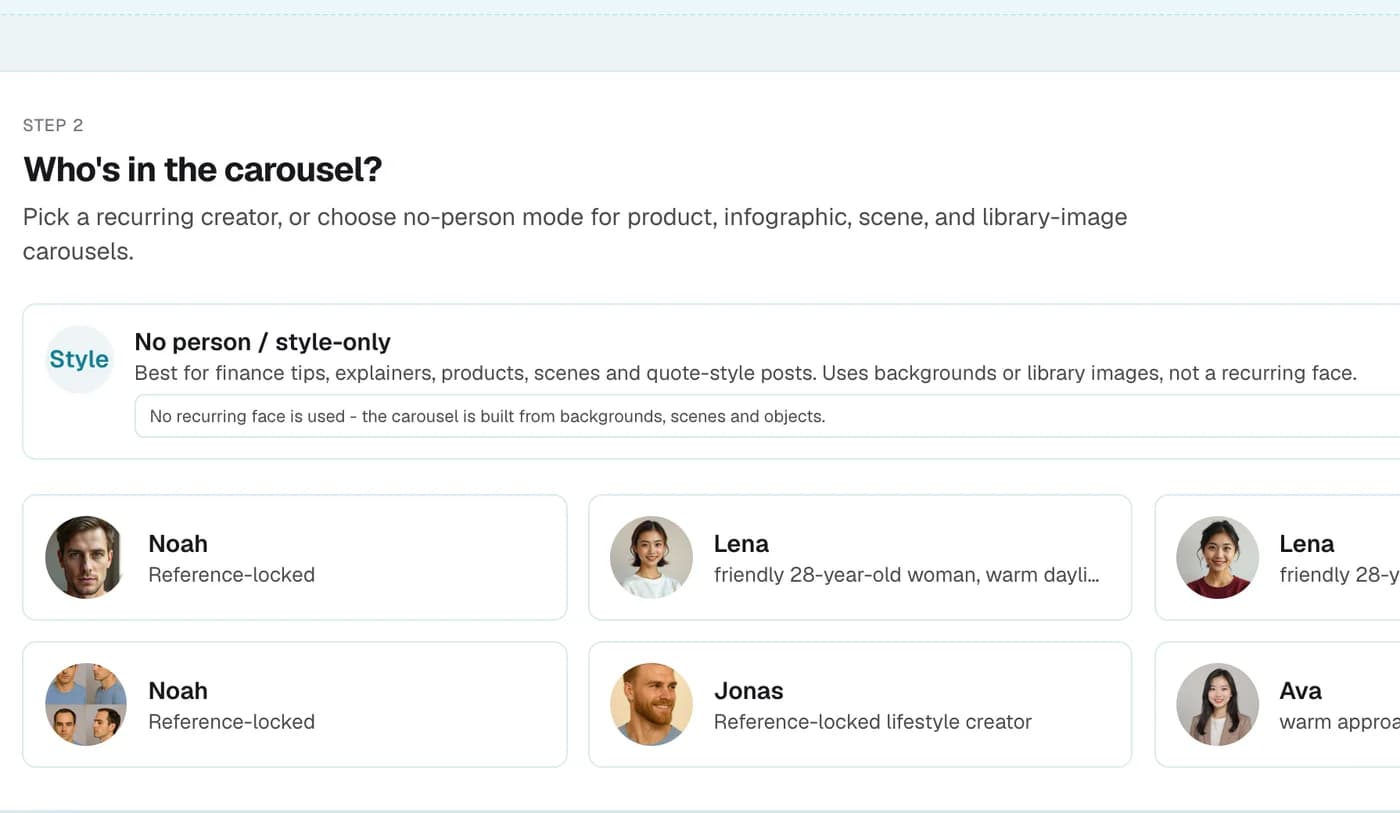The width and height of the screenshot is (1400, 813).
Task: Click Ava's avatar photo
Action: pos(1217,704)
